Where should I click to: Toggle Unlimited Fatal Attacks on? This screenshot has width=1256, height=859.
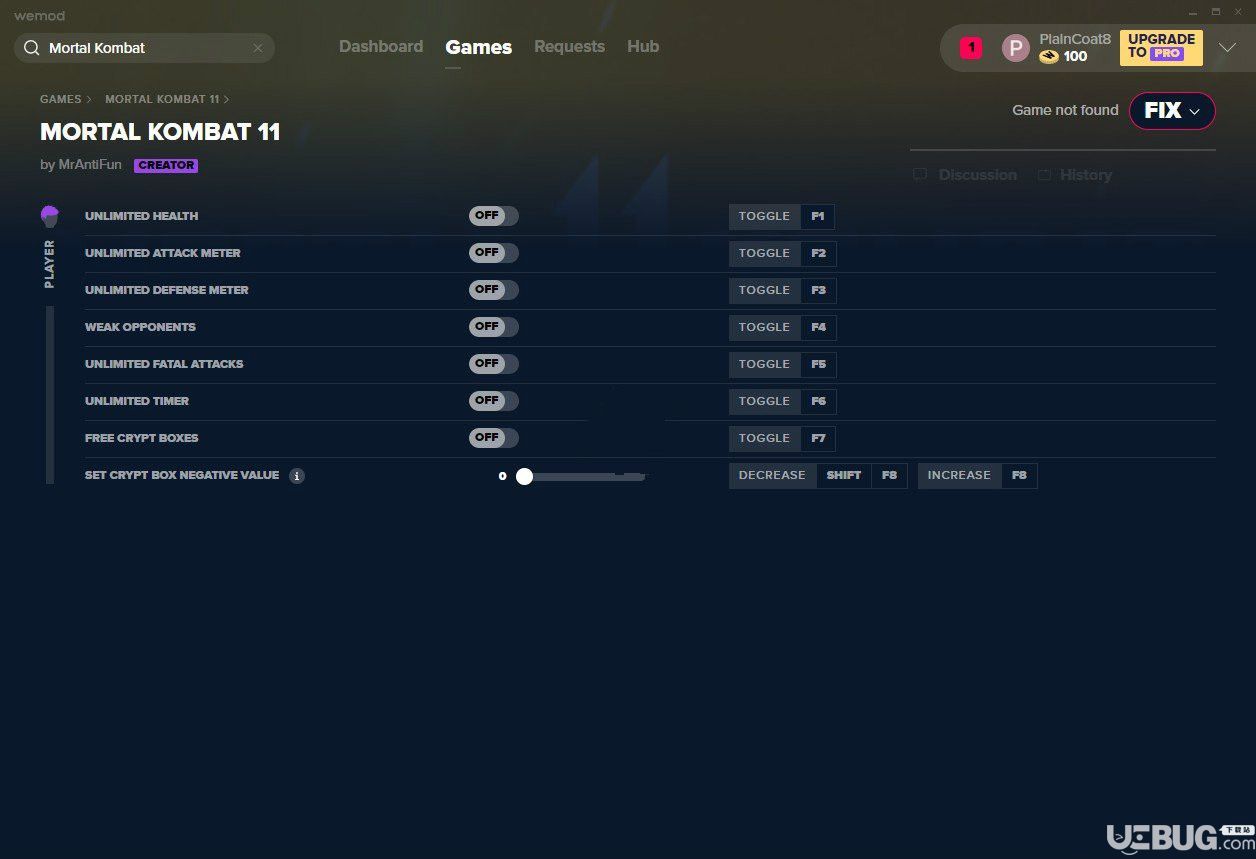[494, 364]
